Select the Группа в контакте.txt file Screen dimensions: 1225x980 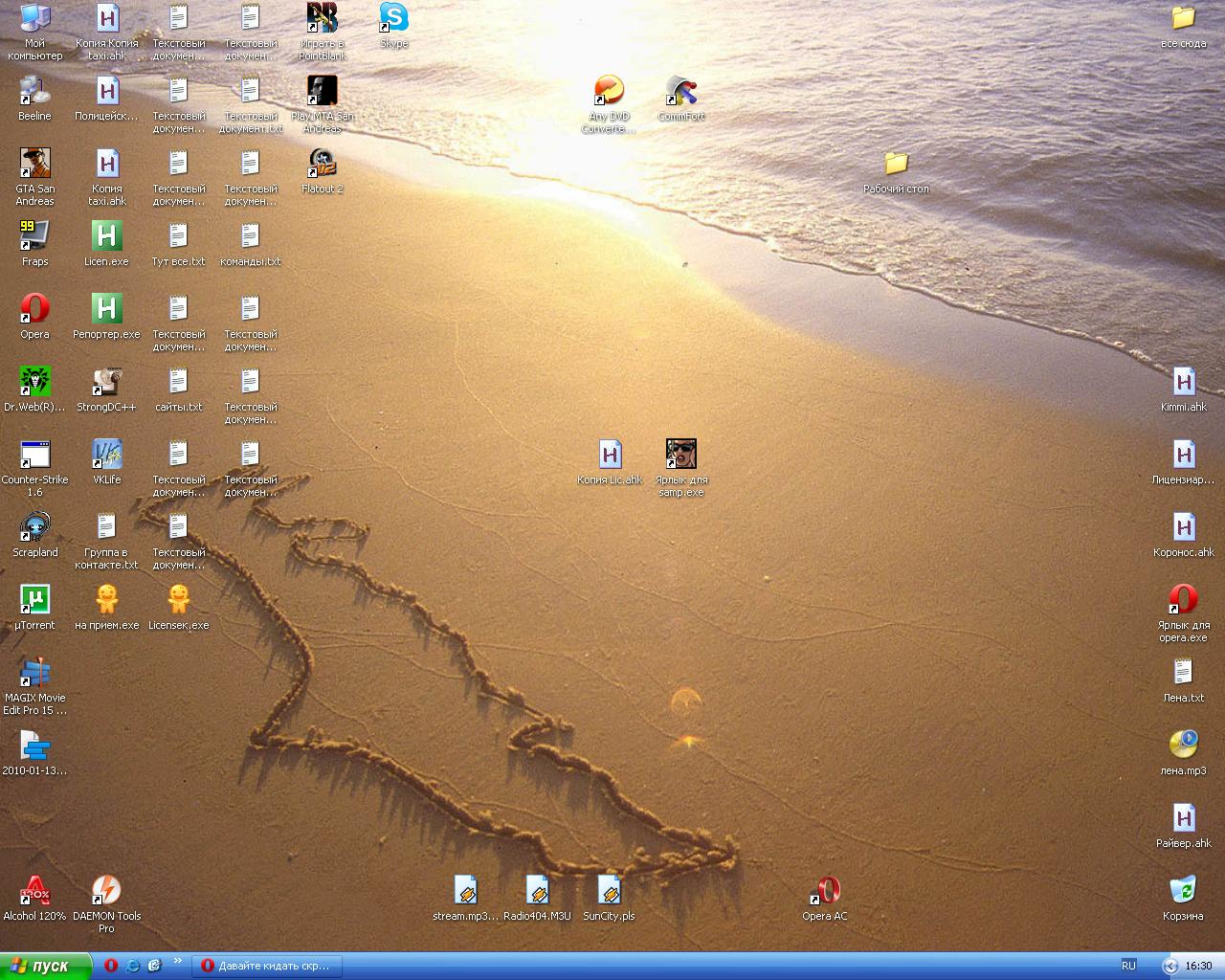point(107,541)
